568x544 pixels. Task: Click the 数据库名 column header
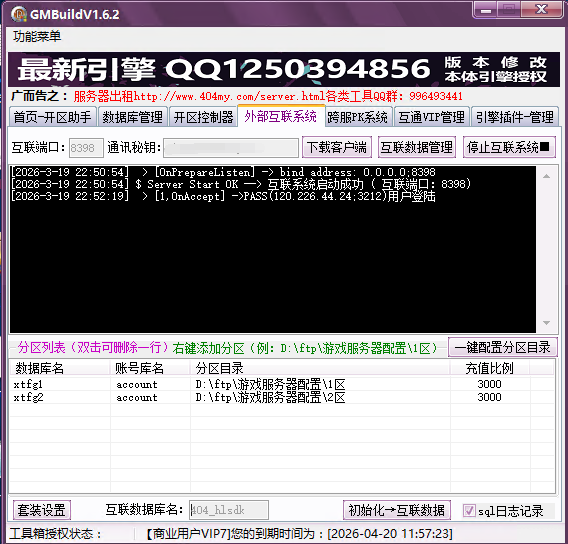(60, 368)
